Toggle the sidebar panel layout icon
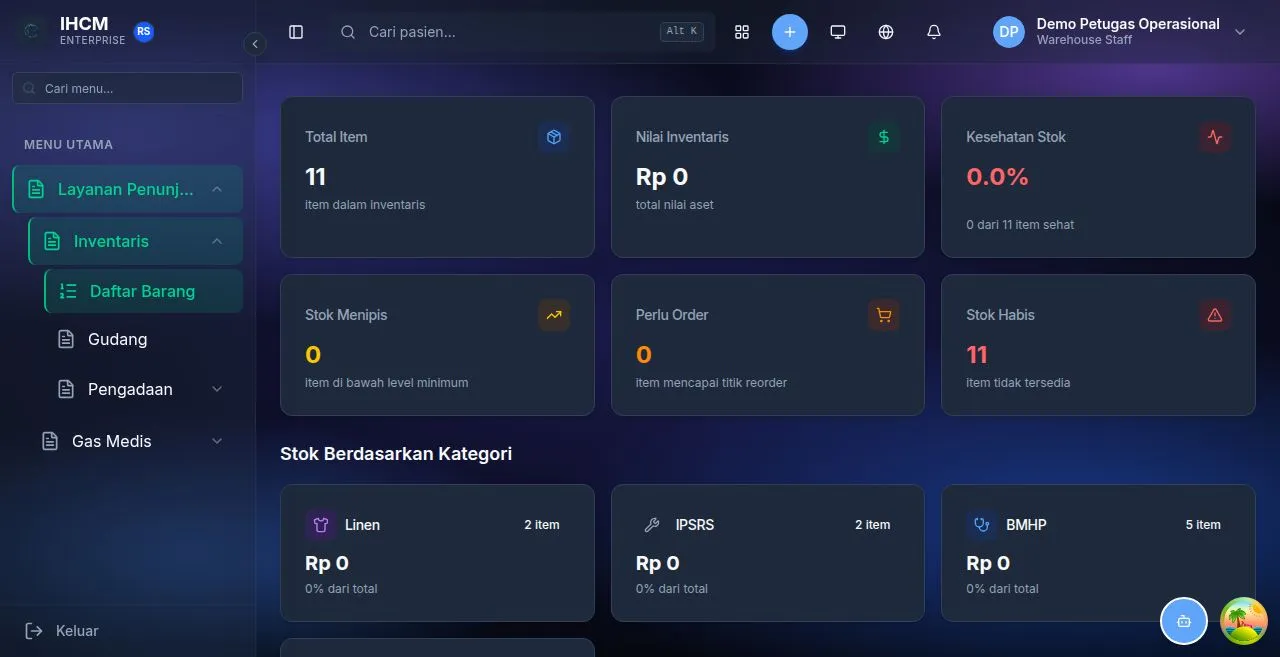1280x657 pixels. pyautogui.click(x=296, y=32)
